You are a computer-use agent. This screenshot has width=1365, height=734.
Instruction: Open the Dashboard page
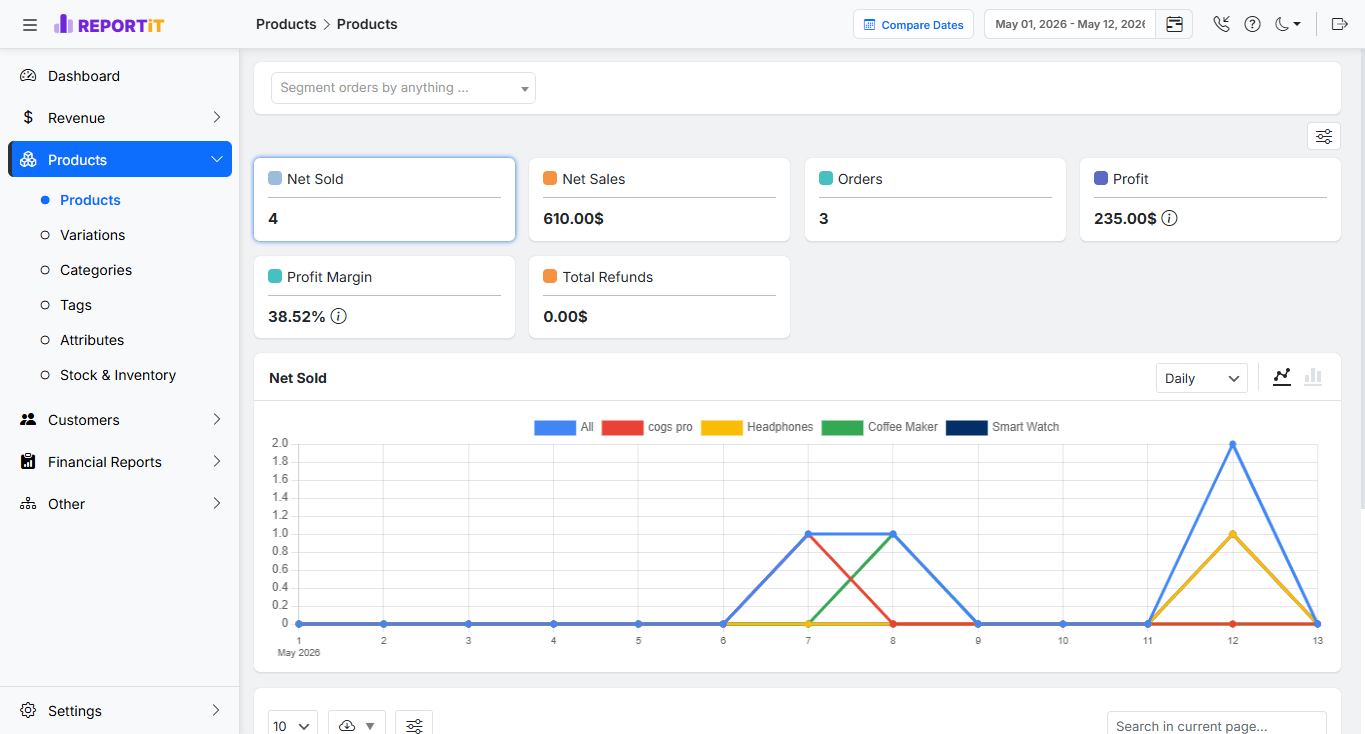120,76
